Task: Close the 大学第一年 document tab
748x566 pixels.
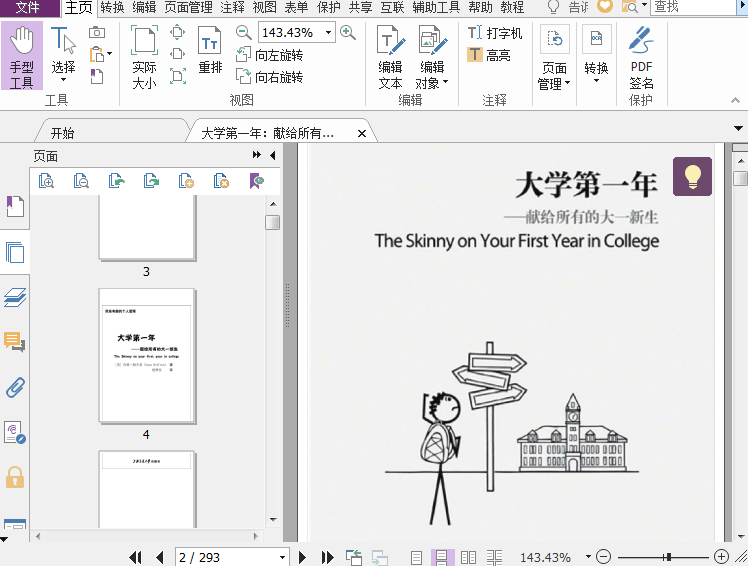Action: (362, 134)
